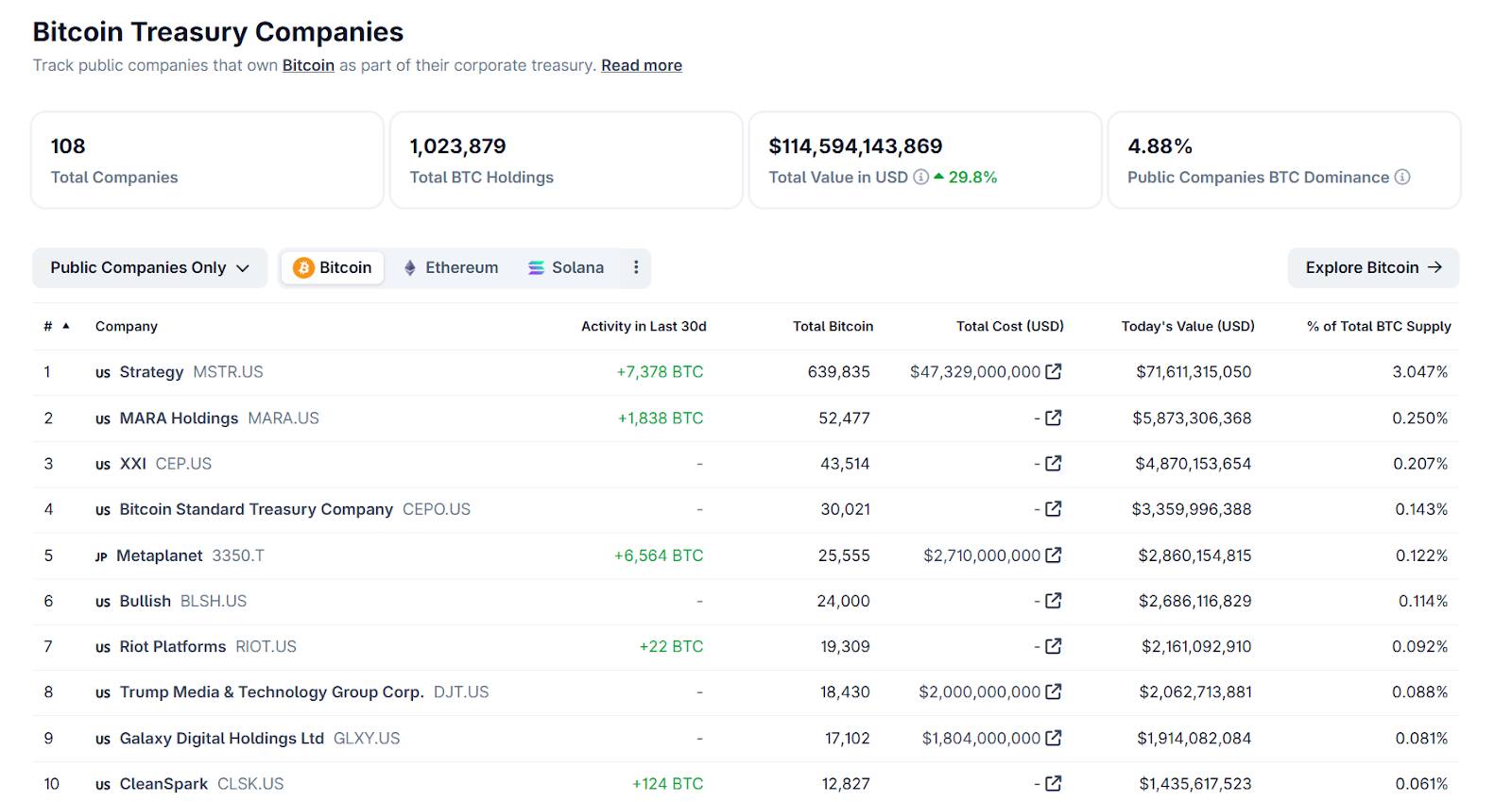Follow the Read more link
Image resolution: width=1512 pixels, height=802 pixels.
641,66
